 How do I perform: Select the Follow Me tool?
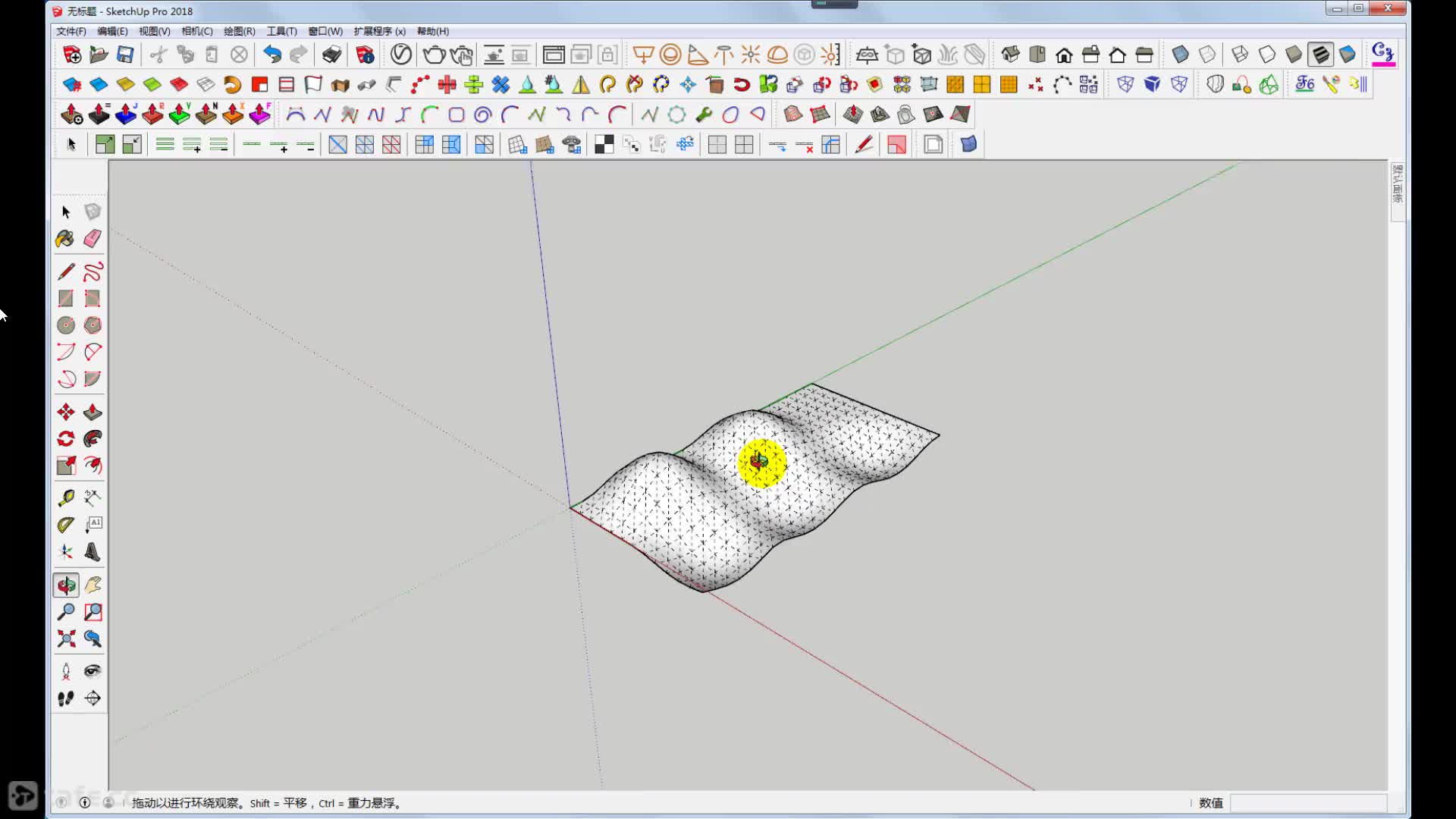[93, 439]
